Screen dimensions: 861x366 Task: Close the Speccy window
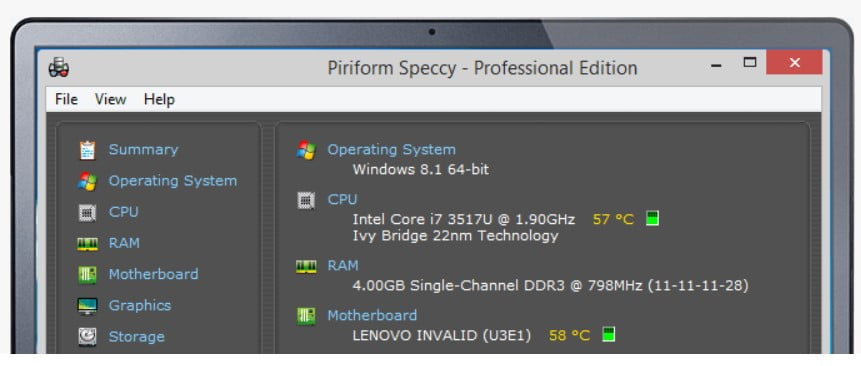pos(795,63)
